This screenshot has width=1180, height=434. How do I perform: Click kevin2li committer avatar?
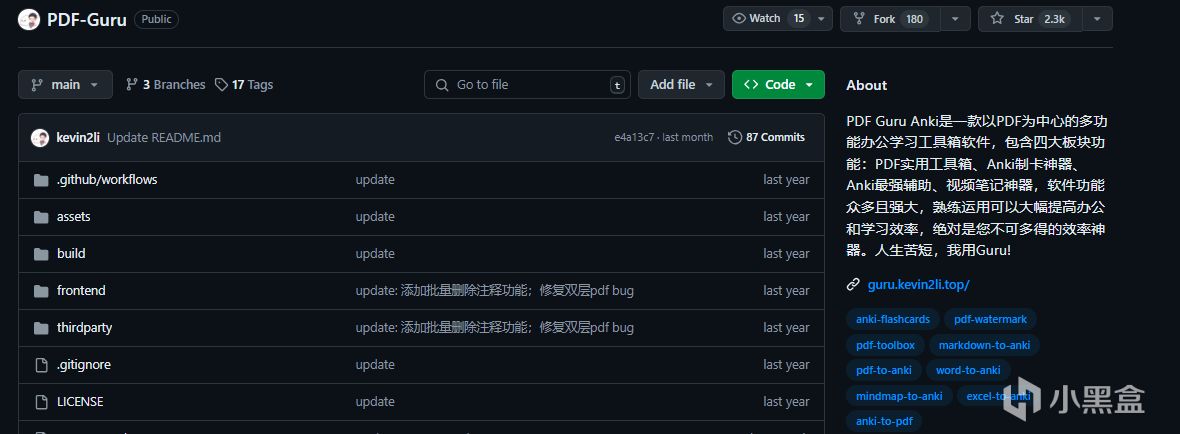pos(40,137)
